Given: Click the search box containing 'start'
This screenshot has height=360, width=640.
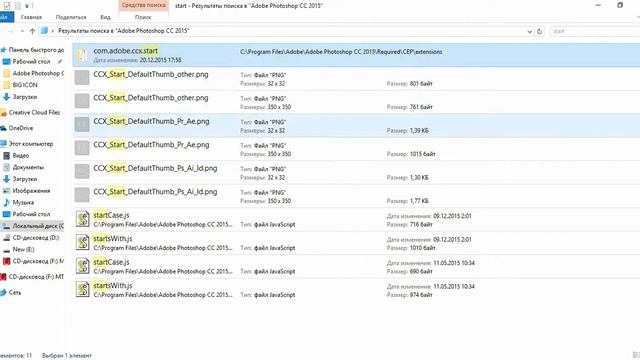Looking at the screenshot, I should coord(595,31).
